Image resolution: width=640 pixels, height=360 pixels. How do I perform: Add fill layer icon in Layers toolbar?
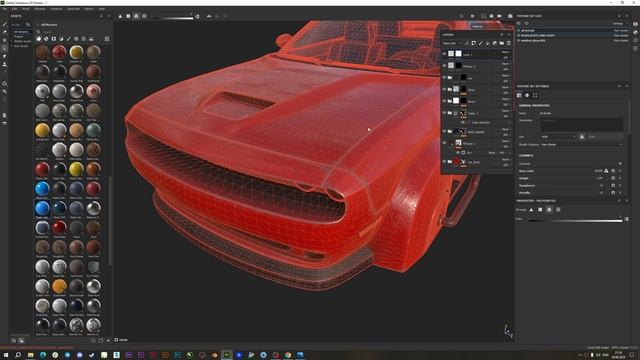coord(487,43)
